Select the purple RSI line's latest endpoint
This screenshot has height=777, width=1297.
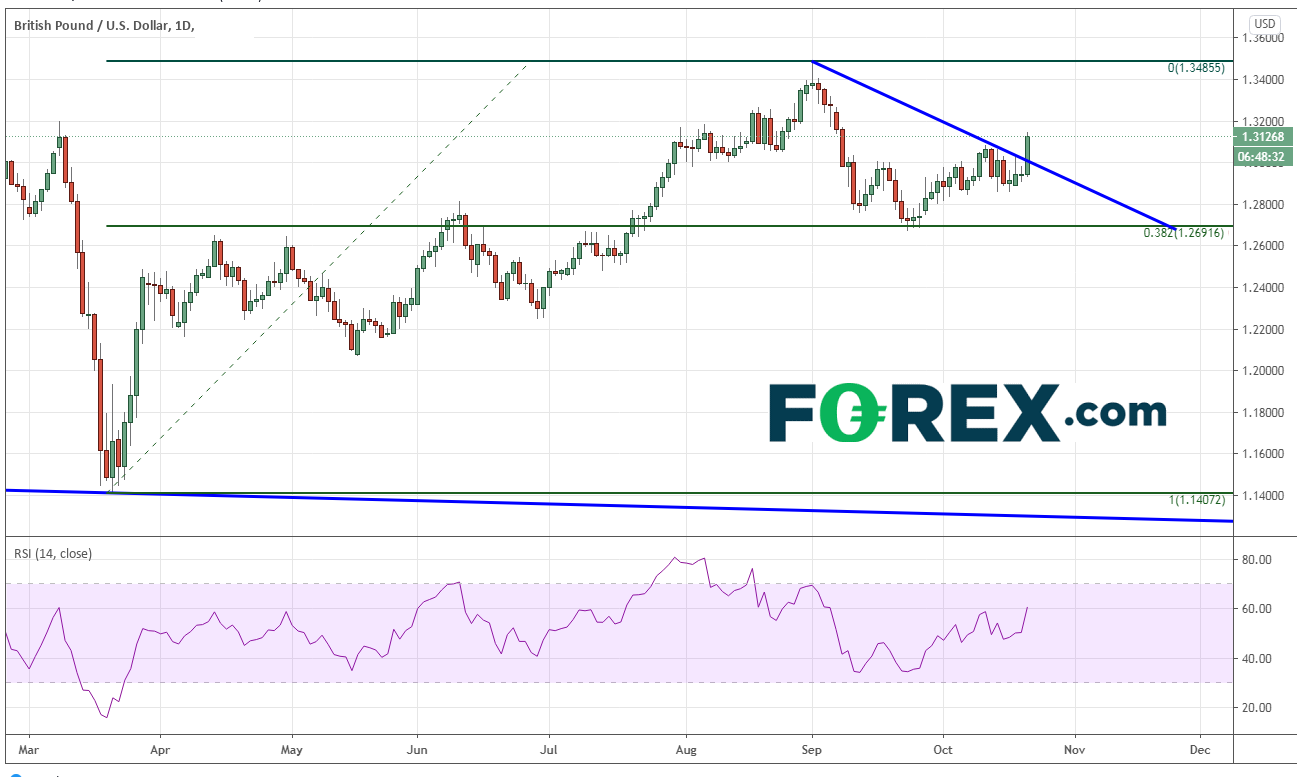pyautogui.click(x=1027, y=607)
